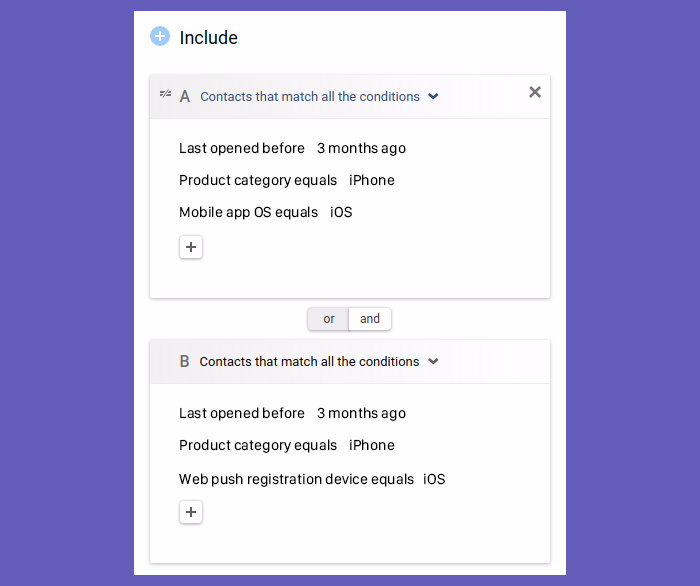Add a condition to group B
This screenshot has width=700, height=586.
click(x=191, y=512)
